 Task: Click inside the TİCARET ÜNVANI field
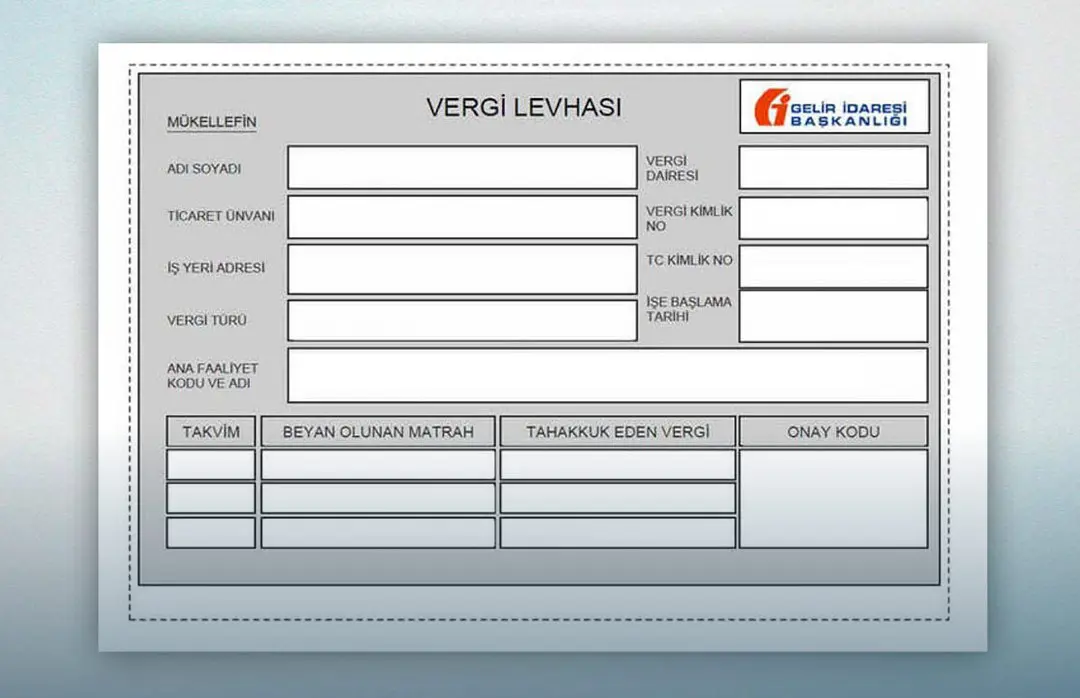coord(461,217)
